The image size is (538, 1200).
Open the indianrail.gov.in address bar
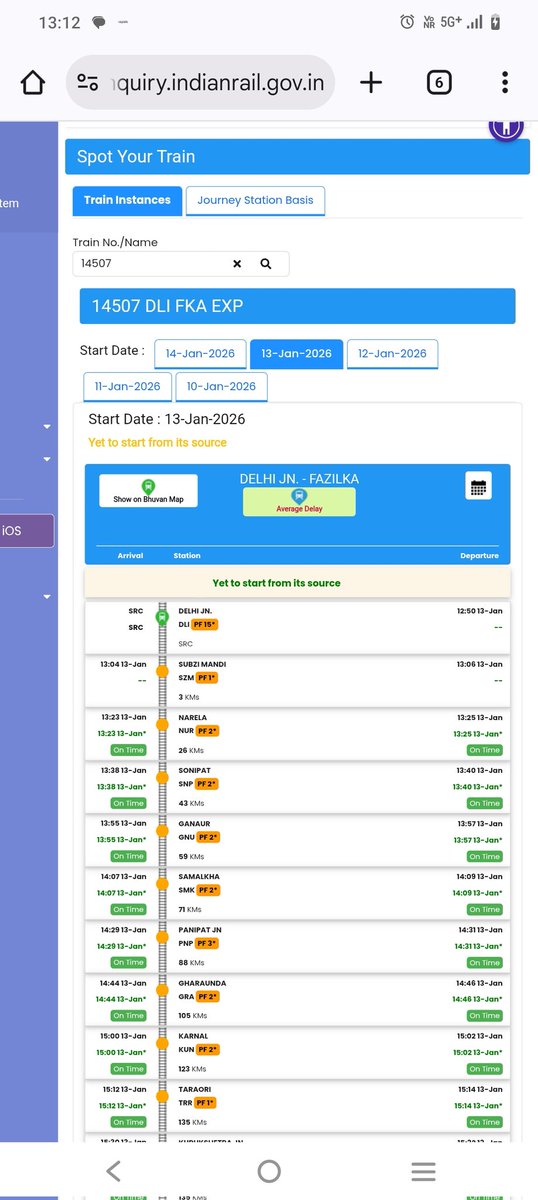pos(200,83)
